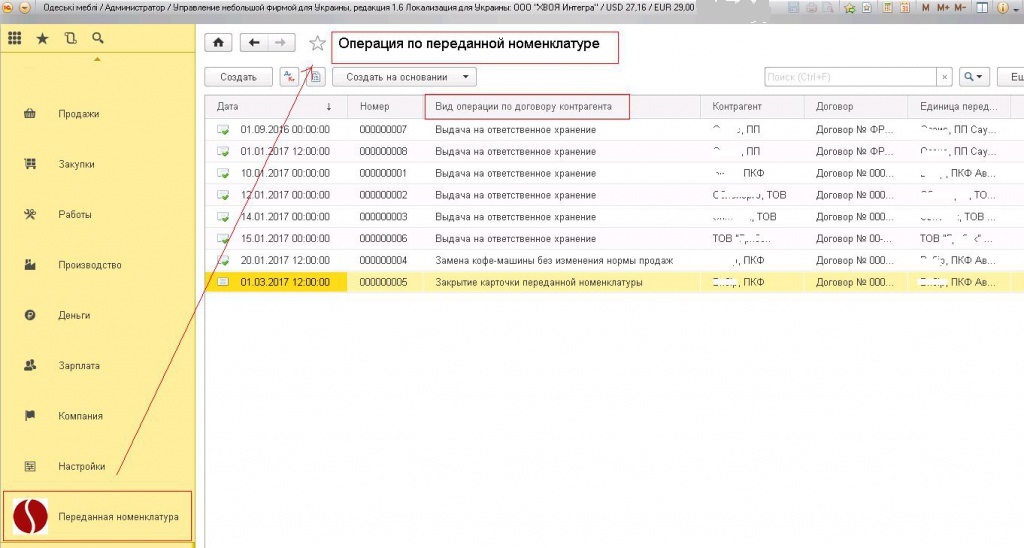Add this list to favorites with the star
Image resolution: width=1024 pixels, height=548 pixels.
317,44
